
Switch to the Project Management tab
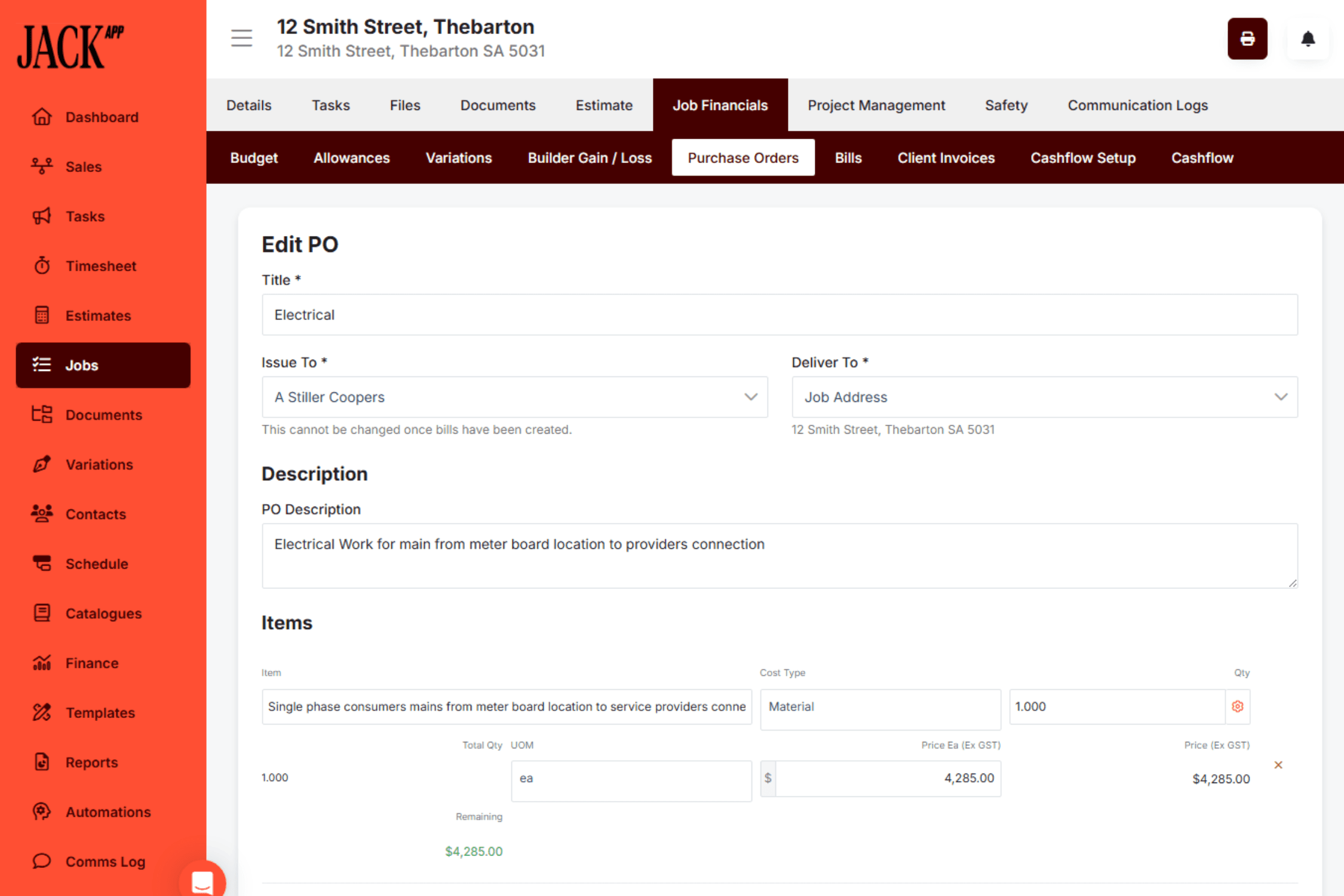[876, 105]
